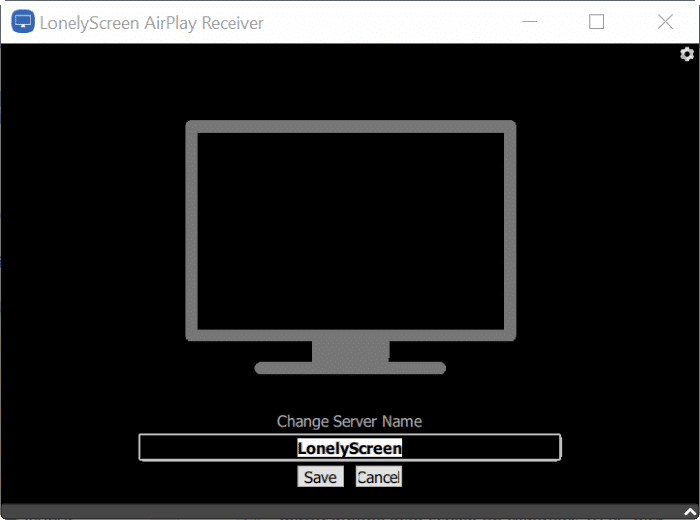Image resolution: width=700 pixels, height=520 pixels.
Task: Maximize the LonelyScreen window
Action: (596, 21)
